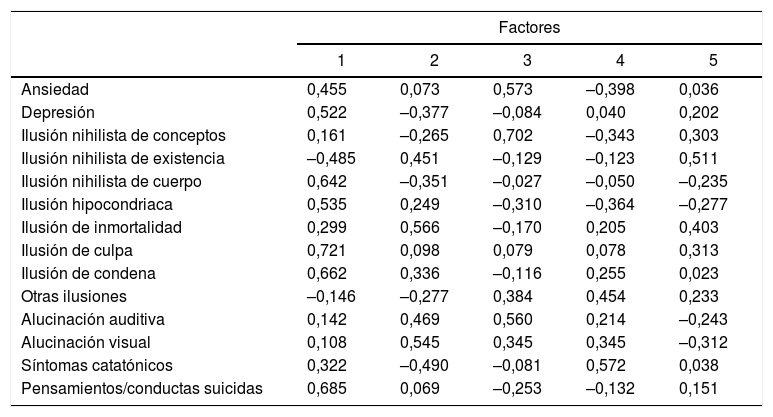
Task: Select the Ilusión de condena label
Action: 88,273
